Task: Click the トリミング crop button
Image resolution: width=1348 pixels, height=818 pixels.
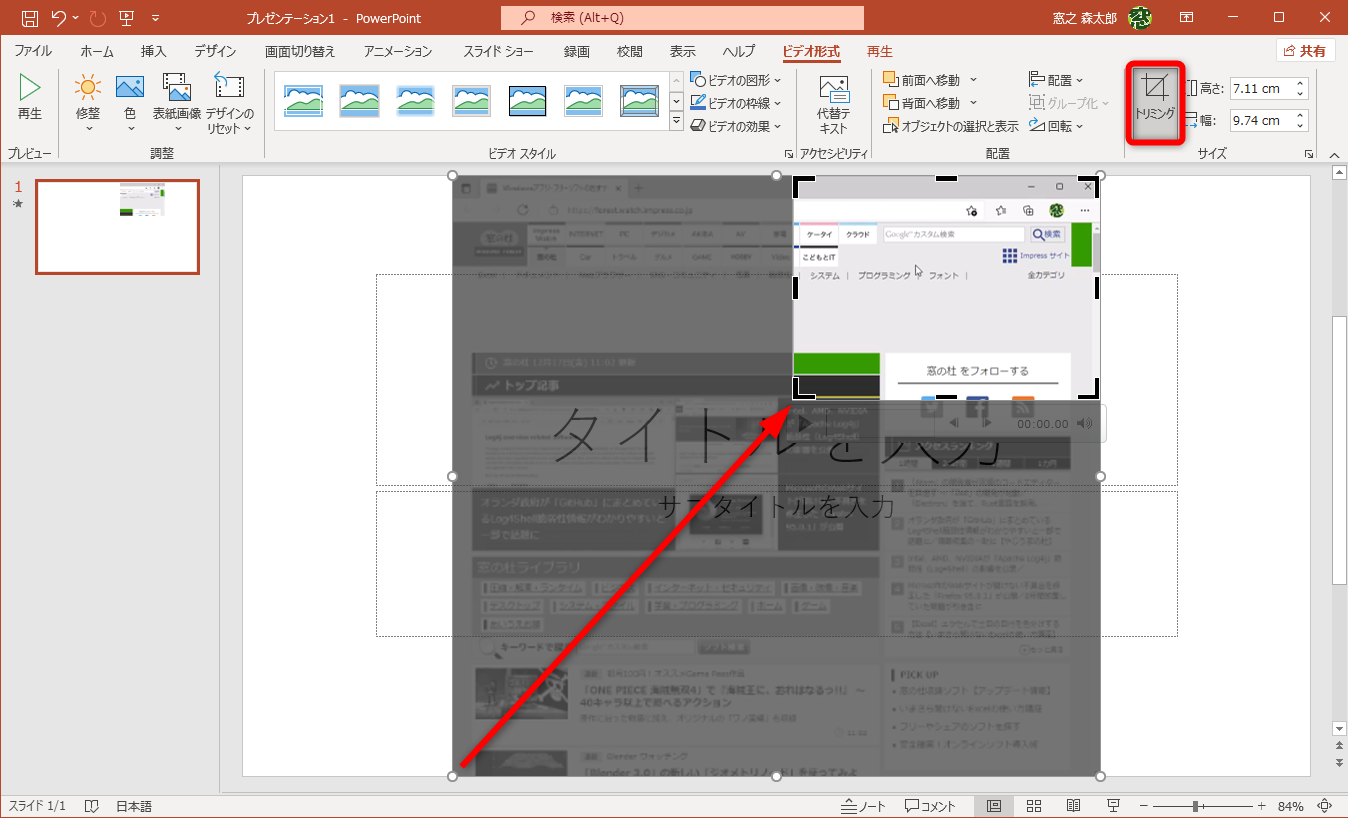Action: tap(1155, 103)
